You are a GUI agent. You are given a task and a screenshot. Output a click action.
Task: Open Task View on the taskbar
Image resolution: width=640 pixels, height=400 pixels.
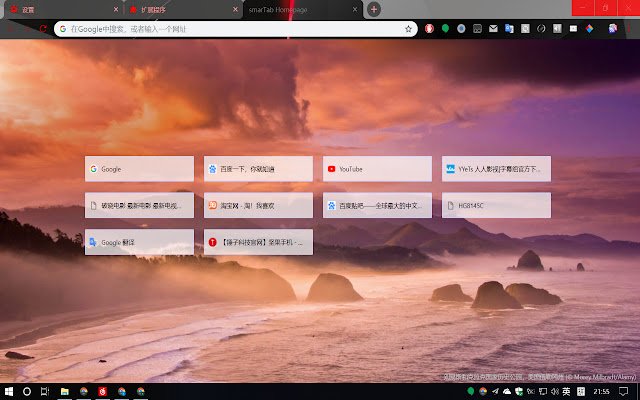(45, 391)
